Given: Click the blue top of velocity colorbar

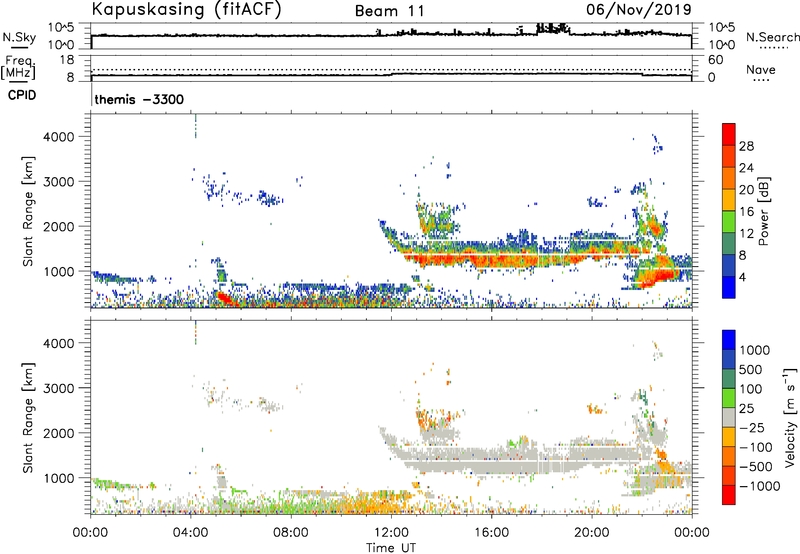Looking at the screenshot, I should 729,339.
